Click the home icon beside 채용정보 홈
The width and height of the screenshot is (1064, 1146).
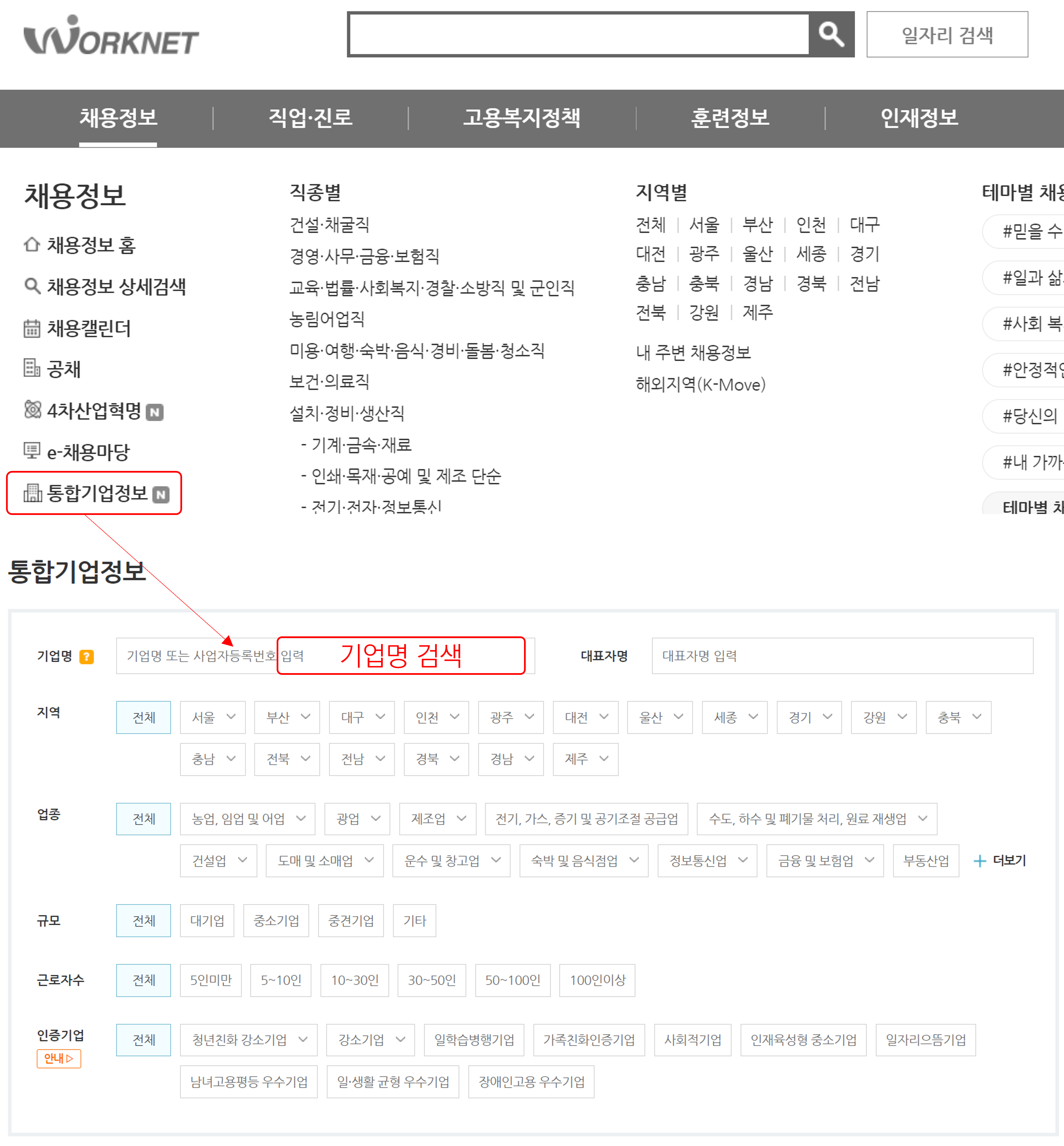pyautogui.click(x=32, y=245)
